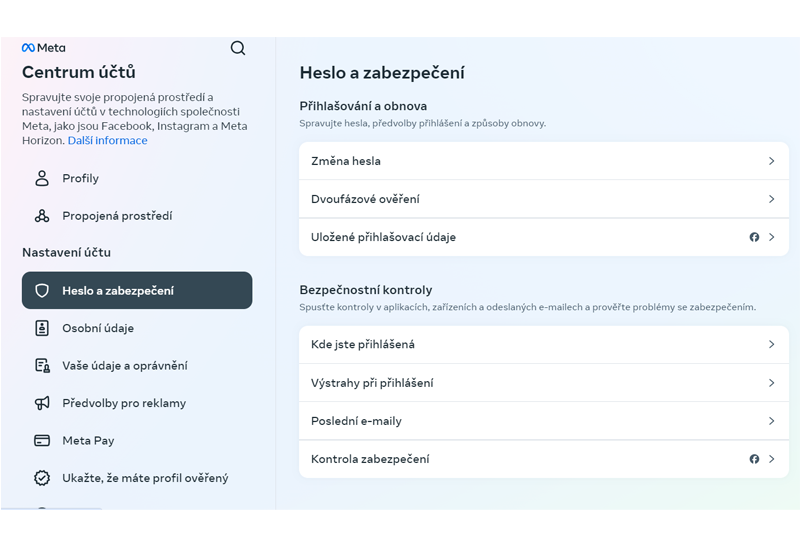Click the Spravujte hesla description text

click(422, 123)
